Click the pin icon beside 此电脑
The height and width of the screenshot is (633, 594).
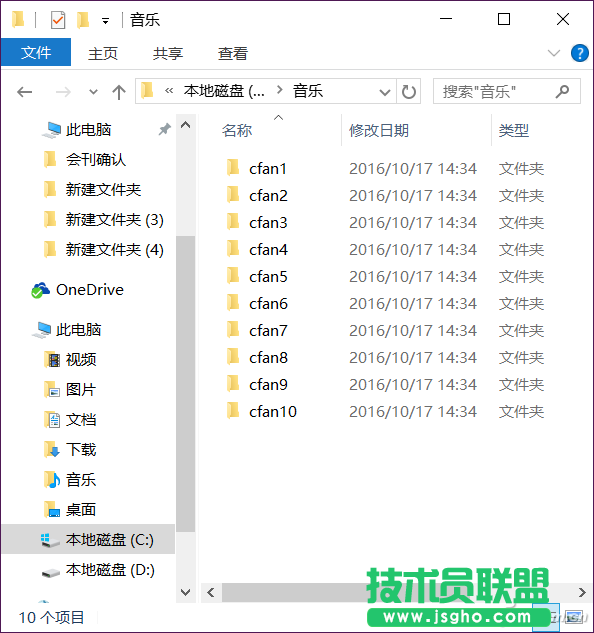[x=164, y=130]
